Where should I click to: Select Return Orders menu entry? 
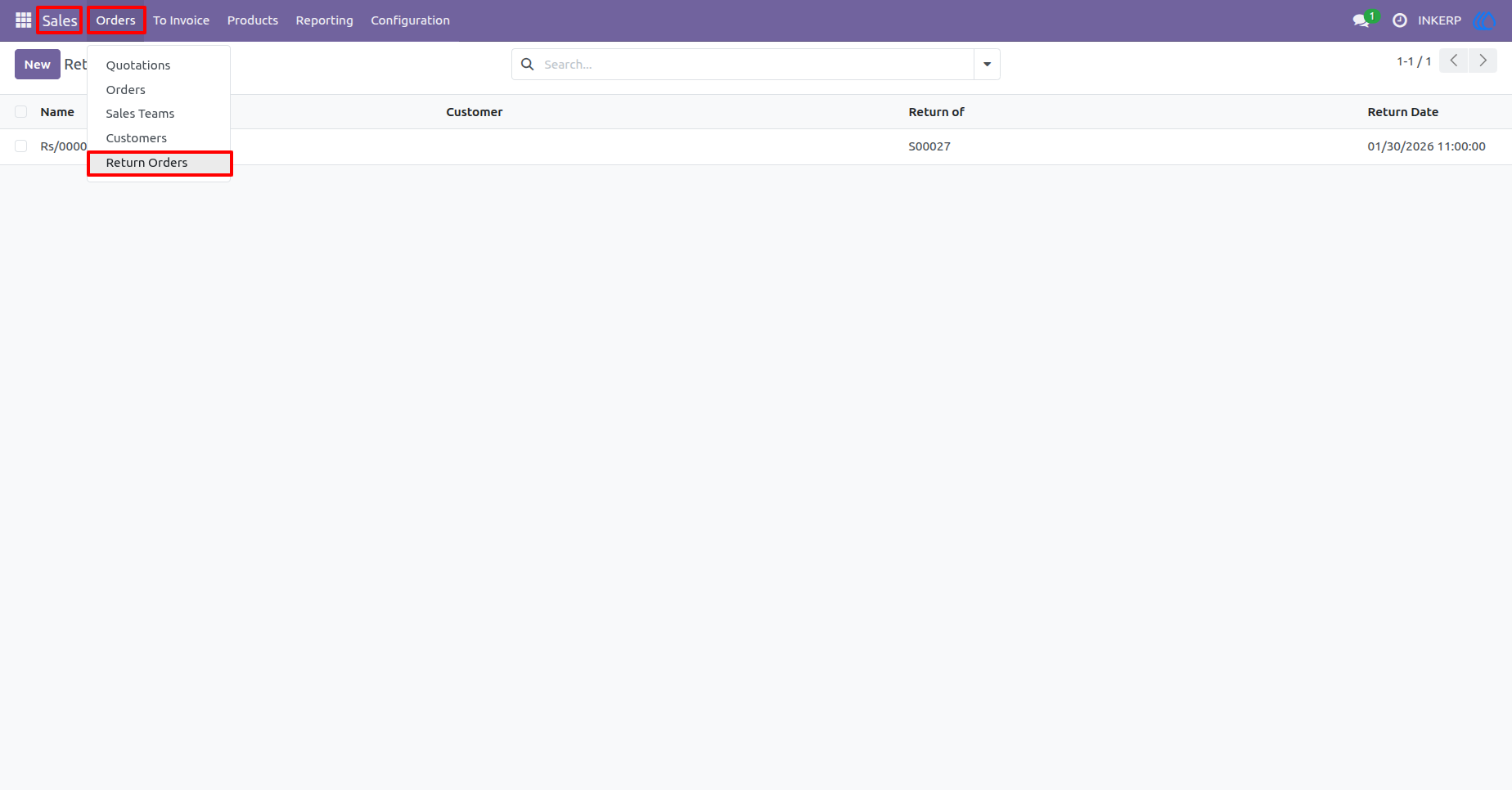pyautogui.click(x=160, y=163)
